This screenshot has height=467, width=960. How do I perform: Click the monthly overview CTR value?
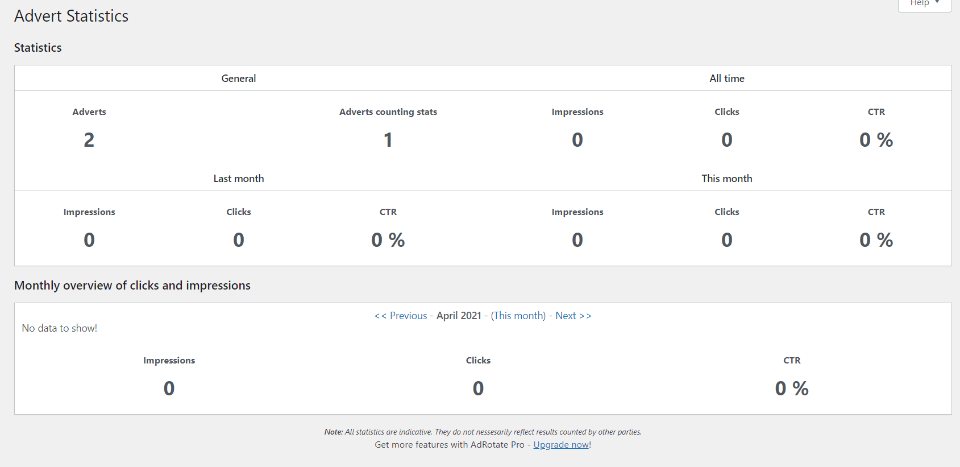click(x=791, y=389)
